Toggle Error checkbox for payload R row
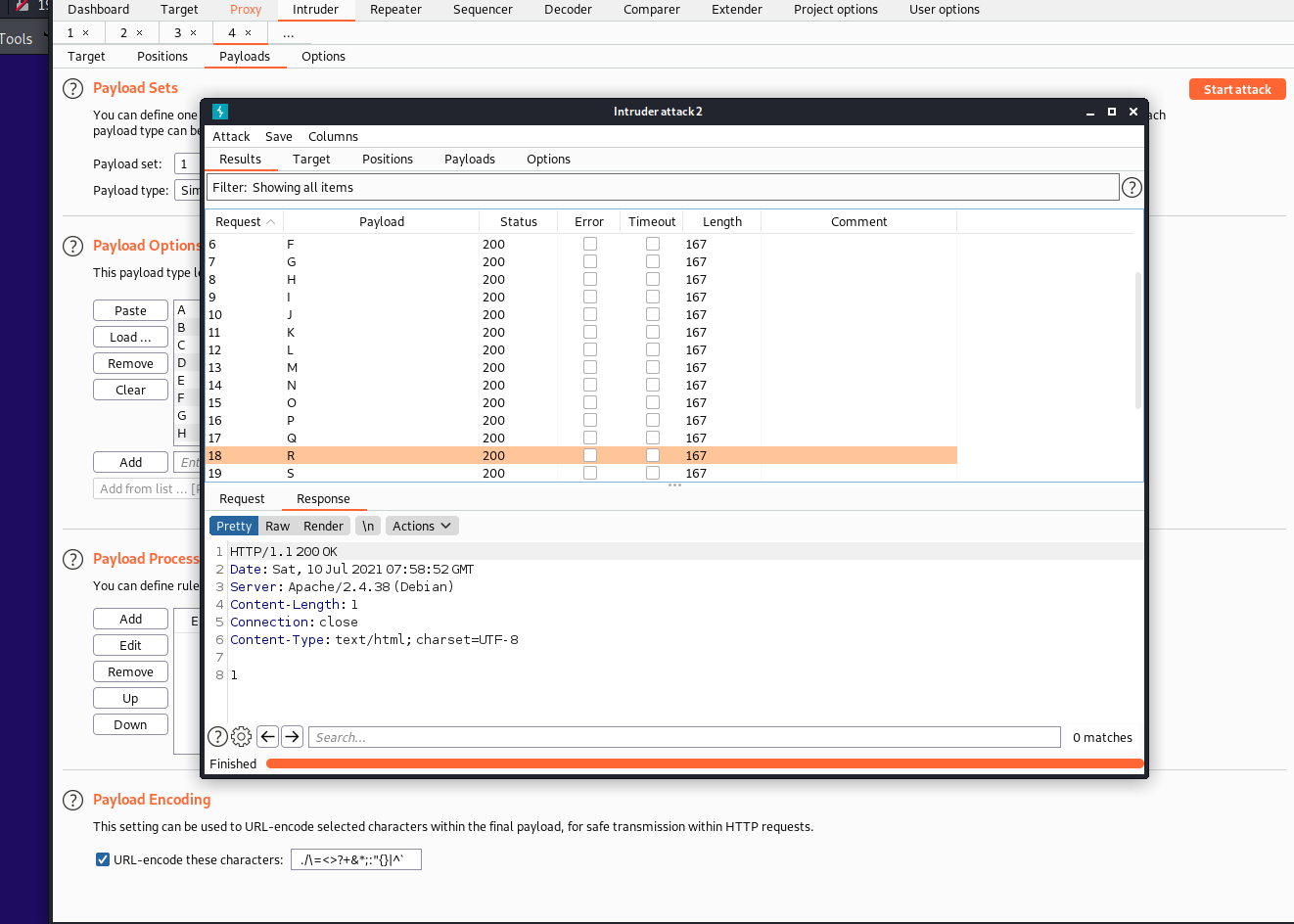The width and height of the screenshot is (1294, 924). (590, 455)
